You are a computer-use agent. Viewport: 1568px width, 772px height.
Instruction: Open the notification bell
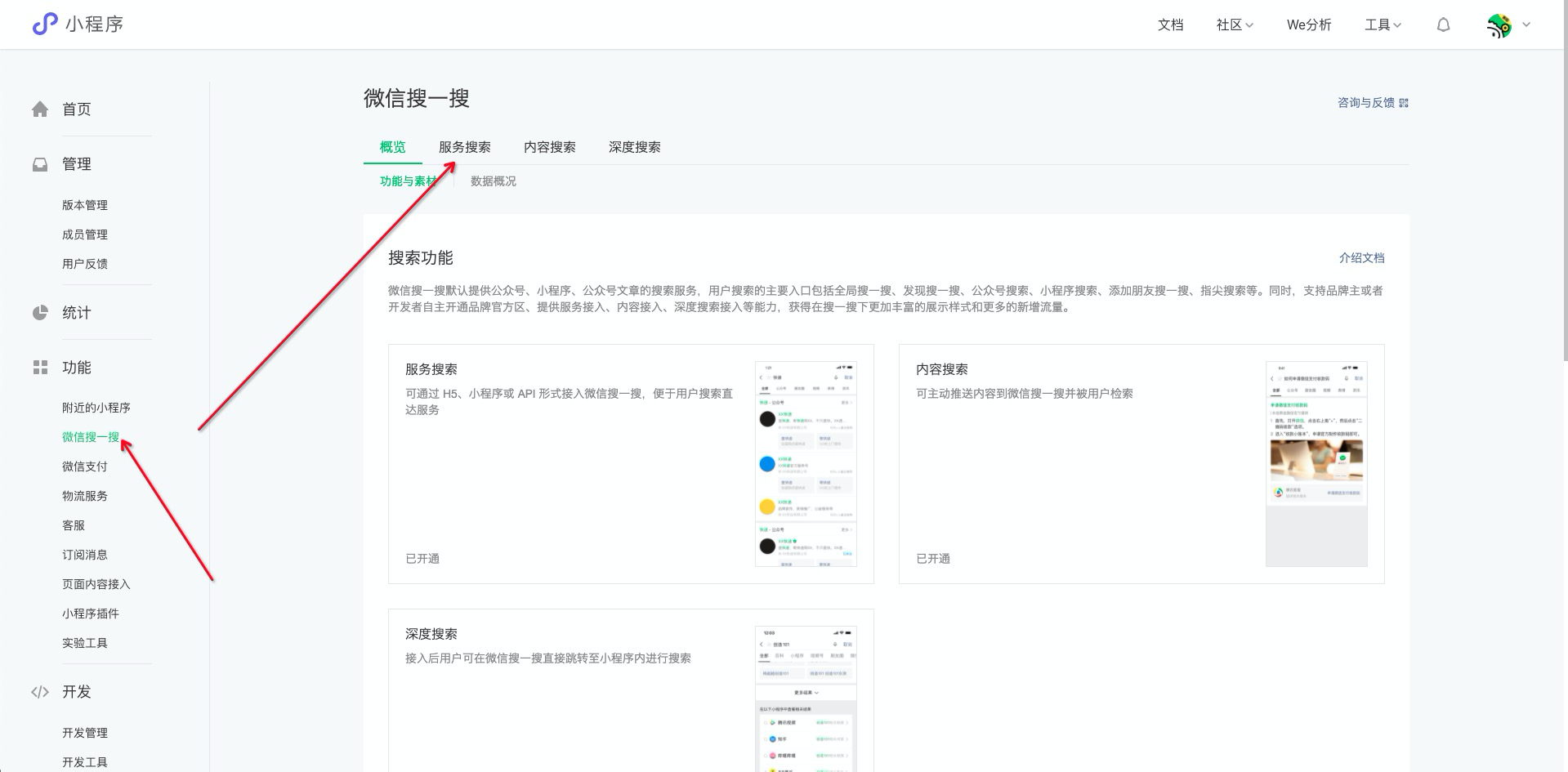1444,25
